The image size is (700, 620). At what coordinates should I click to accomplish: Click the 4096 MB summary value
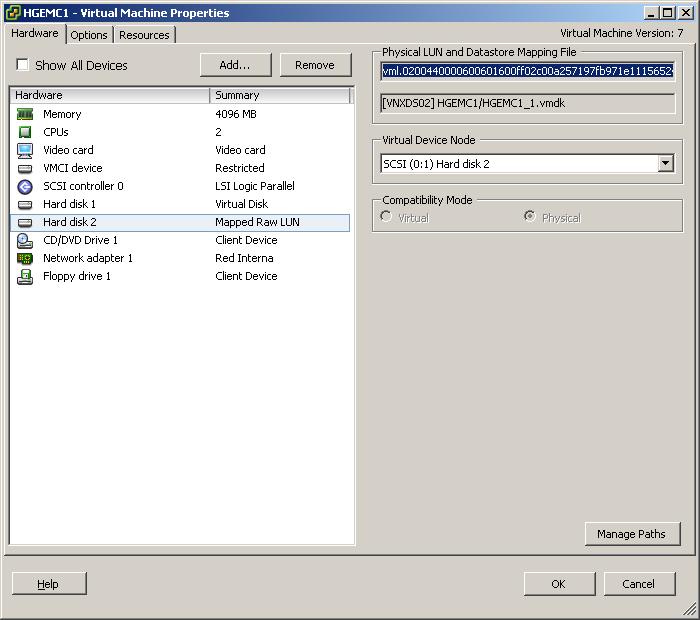[x=236, y=114]
